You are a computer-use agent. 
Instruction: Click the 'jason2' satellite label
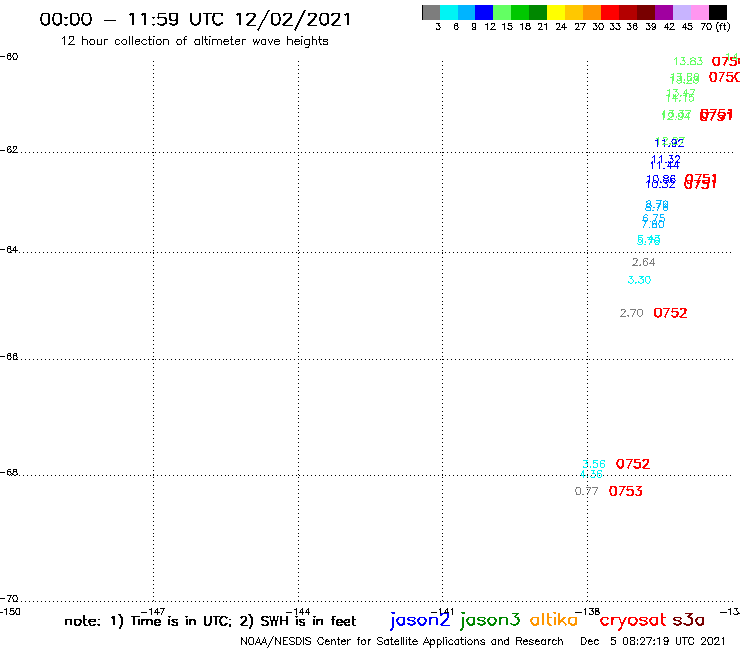tap(420, 620)
